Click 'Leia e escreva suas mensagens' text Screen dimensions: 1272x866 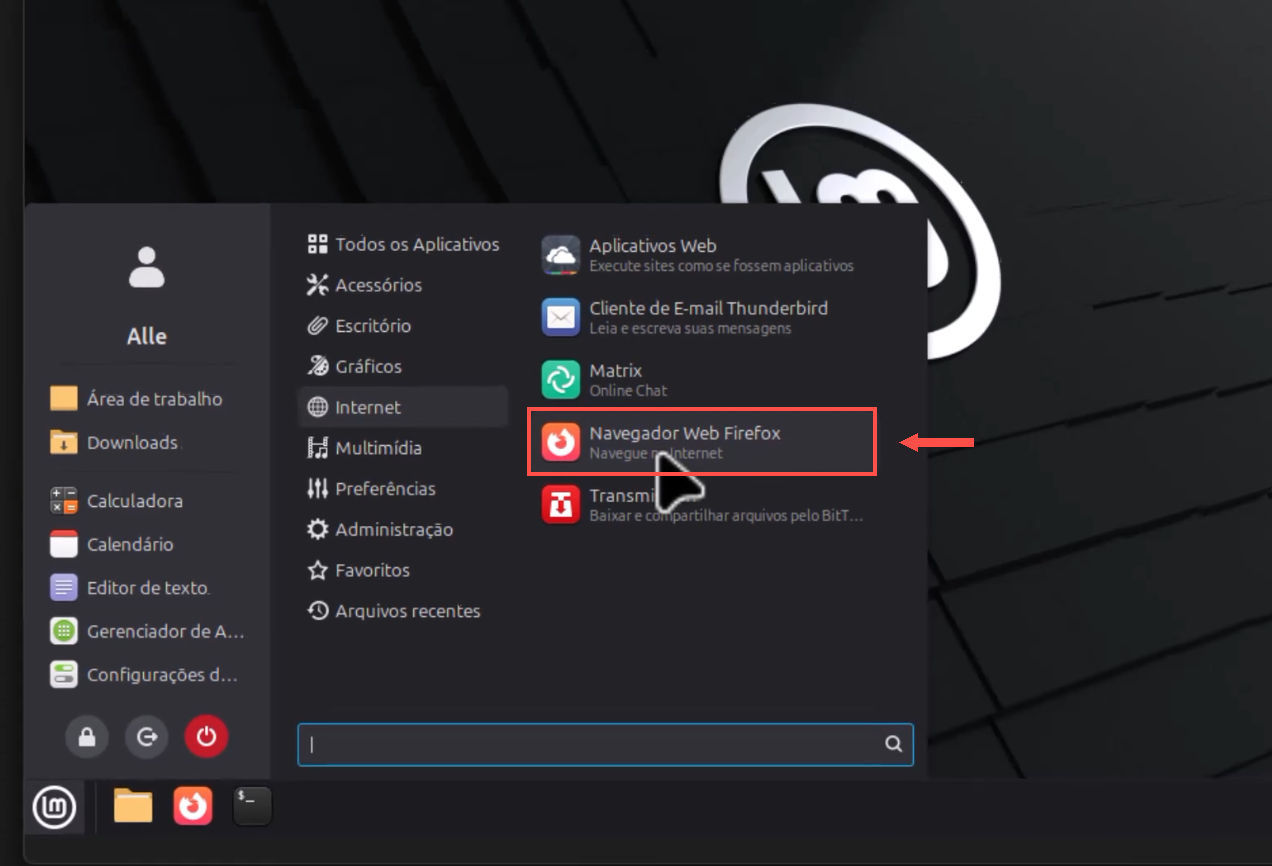(690, 328)
